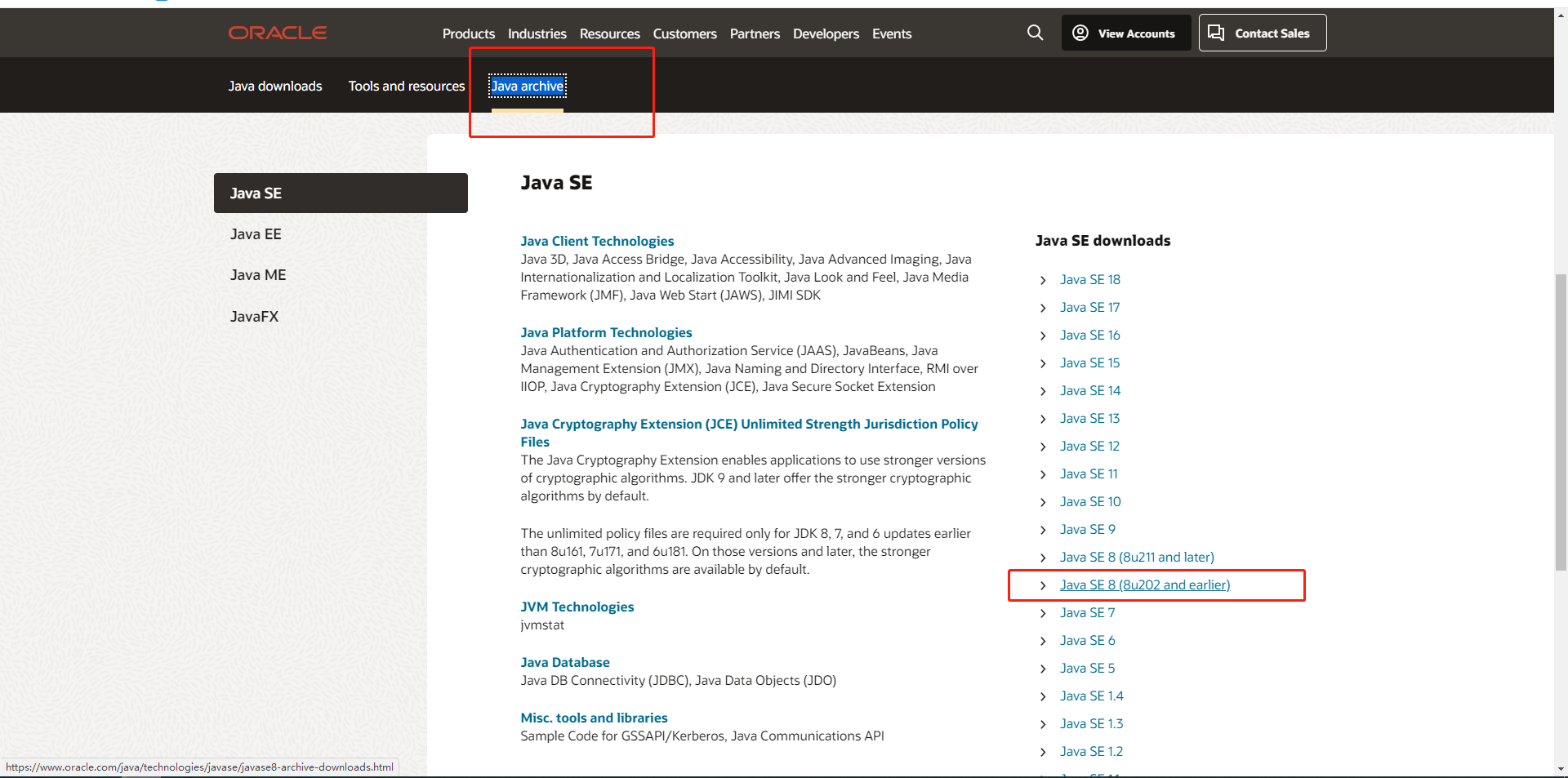The width and height of the screenshot is (1568, 778).
Task: Open the Java SE 15 link
Action: click(1090, 362)
